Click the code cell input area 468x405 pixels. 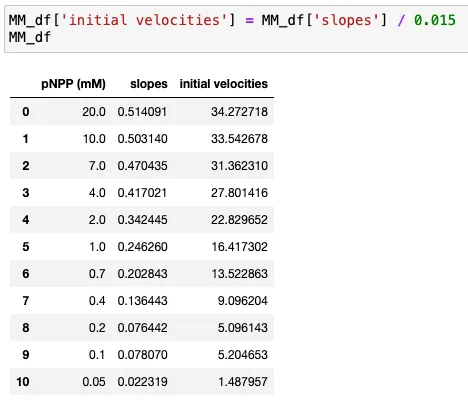click(236, 29)
